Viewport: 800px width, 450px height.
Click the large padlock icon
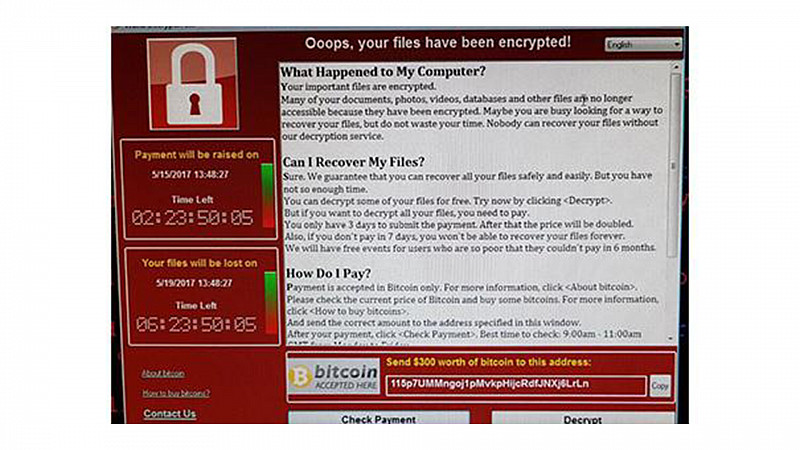click(x=193, y=84)
